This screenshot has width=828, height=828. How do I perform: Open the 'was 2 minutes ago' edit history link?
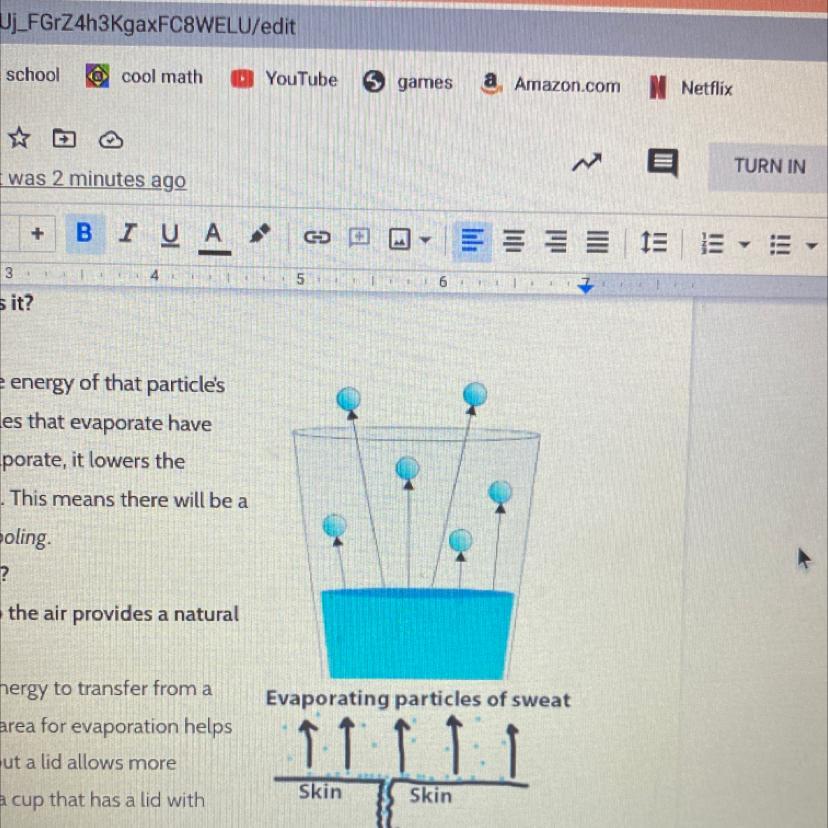93,180
